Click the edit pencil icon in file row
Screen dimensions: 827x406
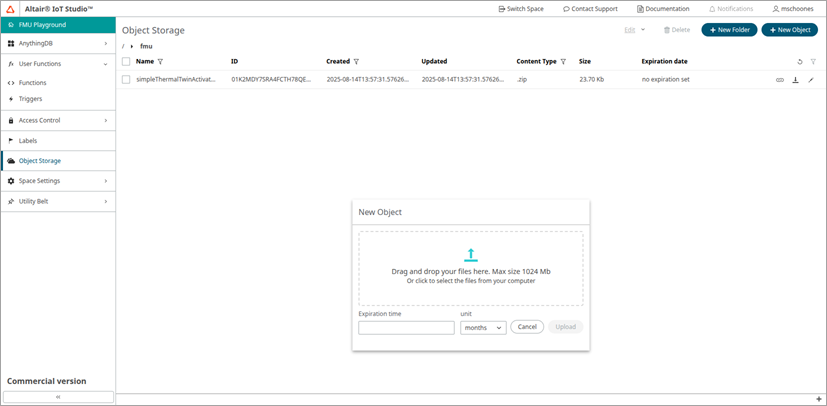pos(811,79)
